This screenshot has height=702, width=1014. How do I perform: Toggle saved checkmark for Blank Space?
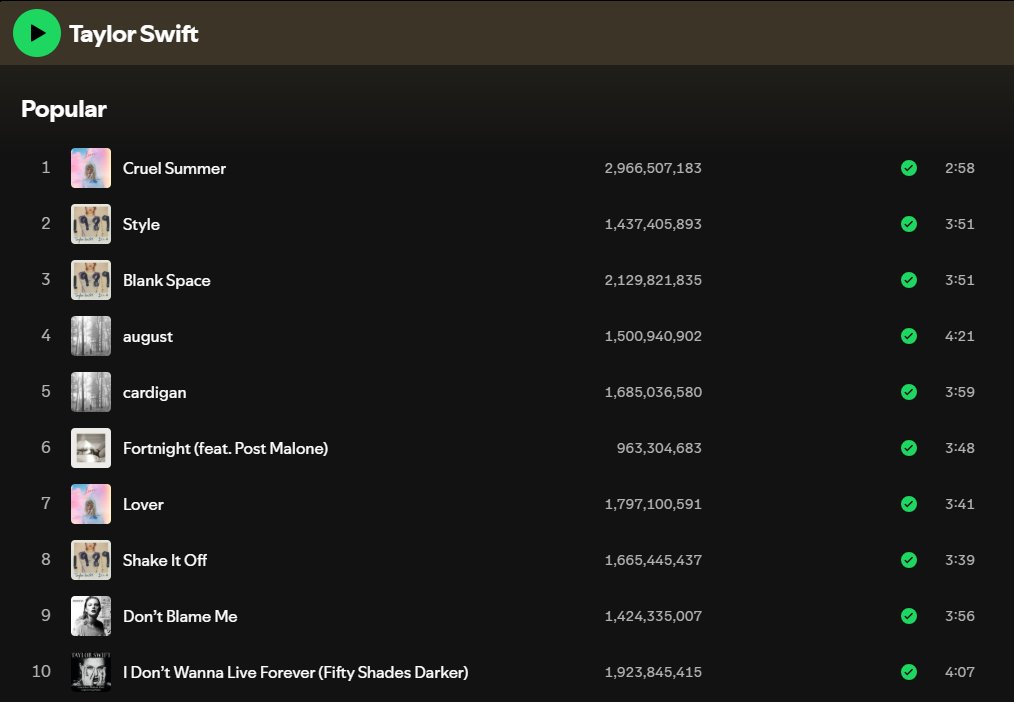tap(909, 280)
